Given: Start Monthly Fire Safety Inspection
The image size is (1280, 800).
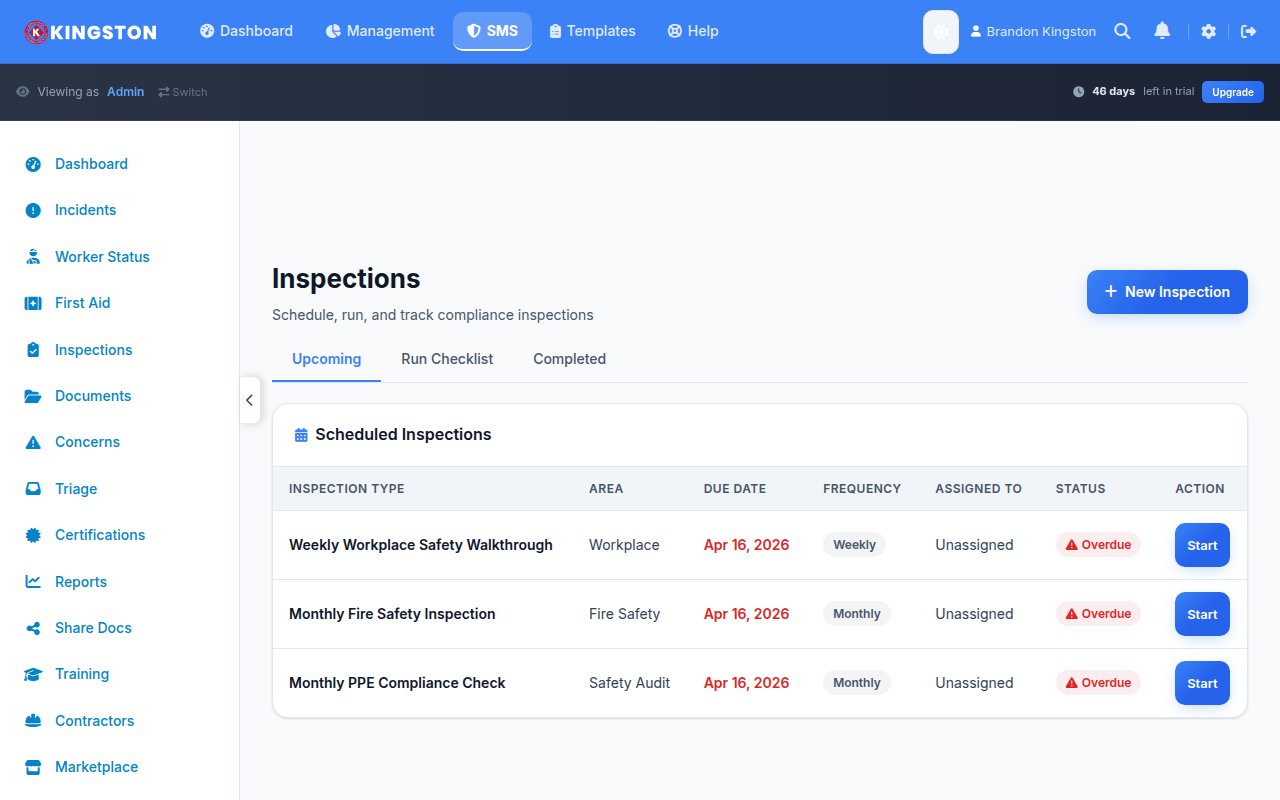Looking at the screenshot, I should click(x=1202, y=614).
